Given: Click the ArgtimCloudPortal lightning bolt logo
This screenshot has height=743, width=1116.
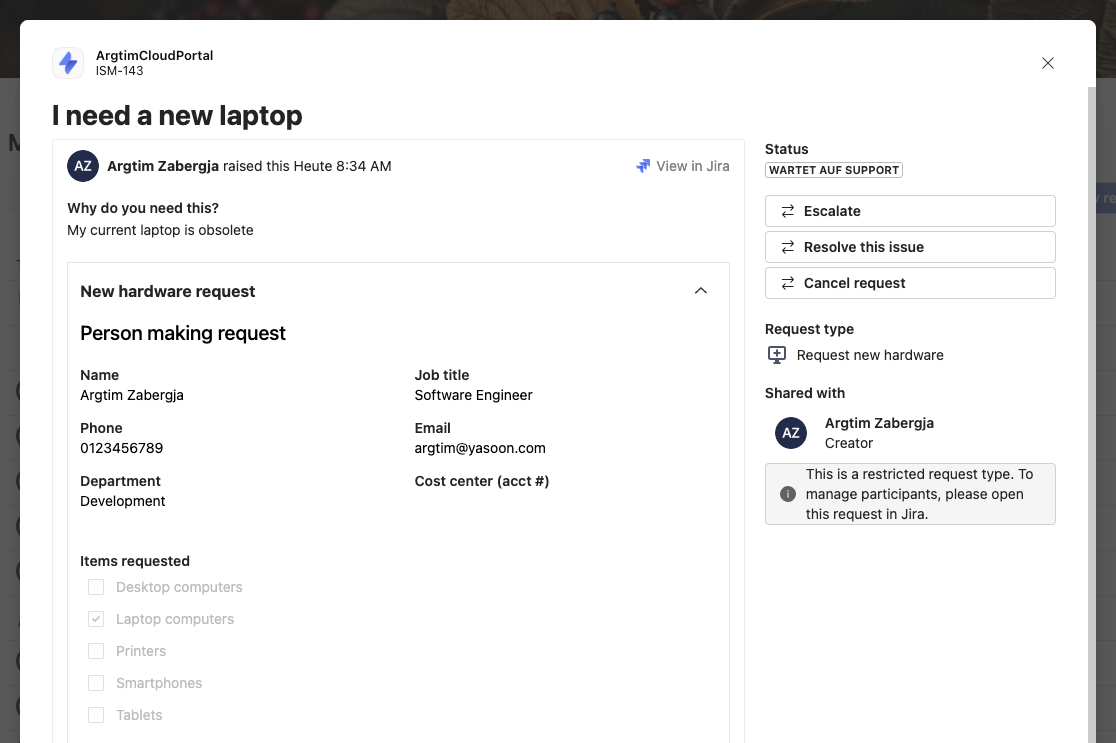Looking at the screenshot, I should click(68, 63).
